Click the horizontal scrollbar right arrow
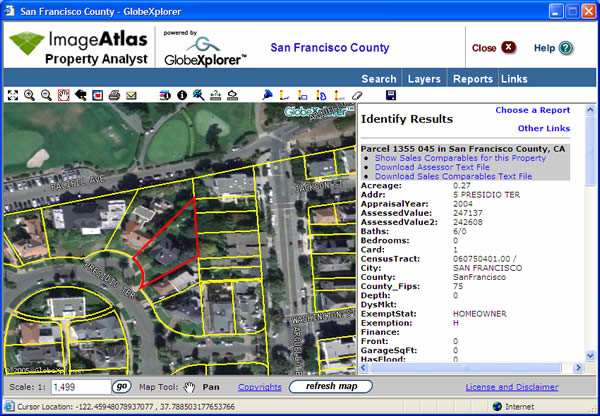 [578, 368]
